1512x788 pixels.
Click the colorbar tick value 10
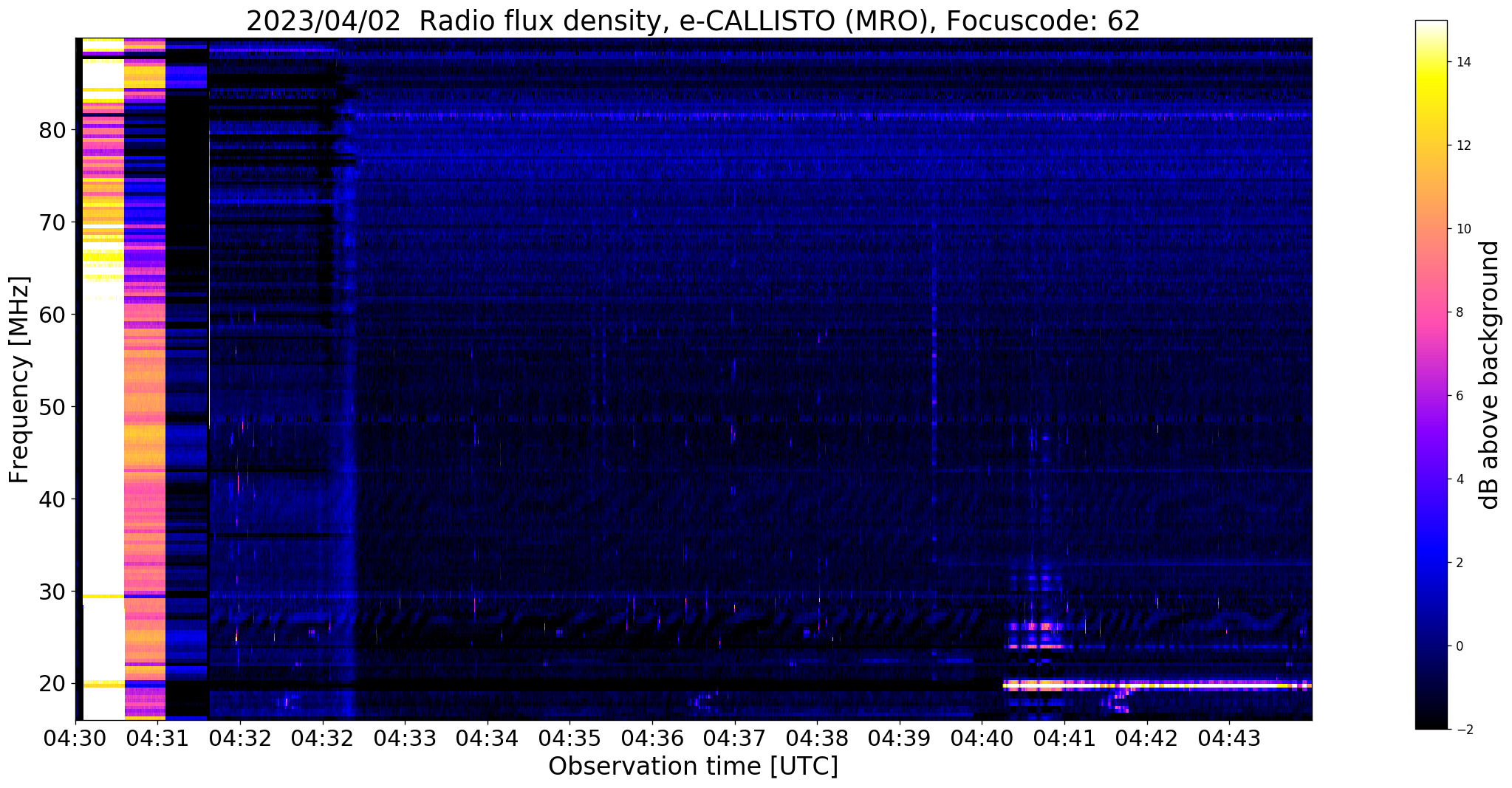(1463, 229)
